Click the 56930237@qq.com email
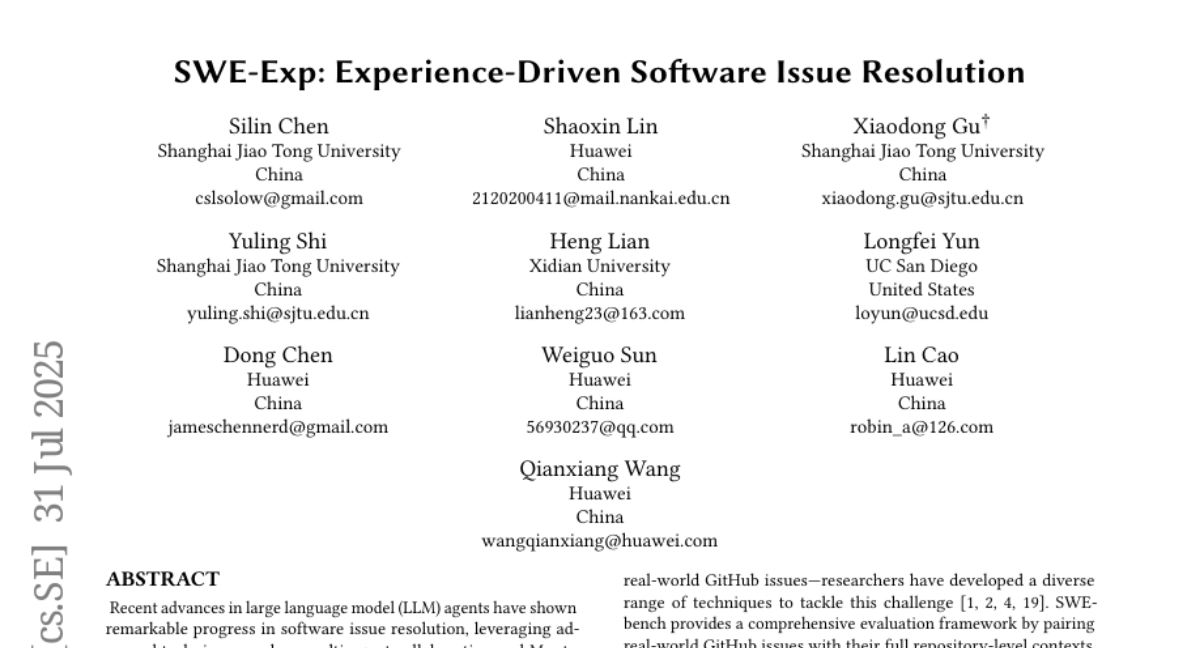The width and height of the screenshot is (1200, 648). pos(600,427)
